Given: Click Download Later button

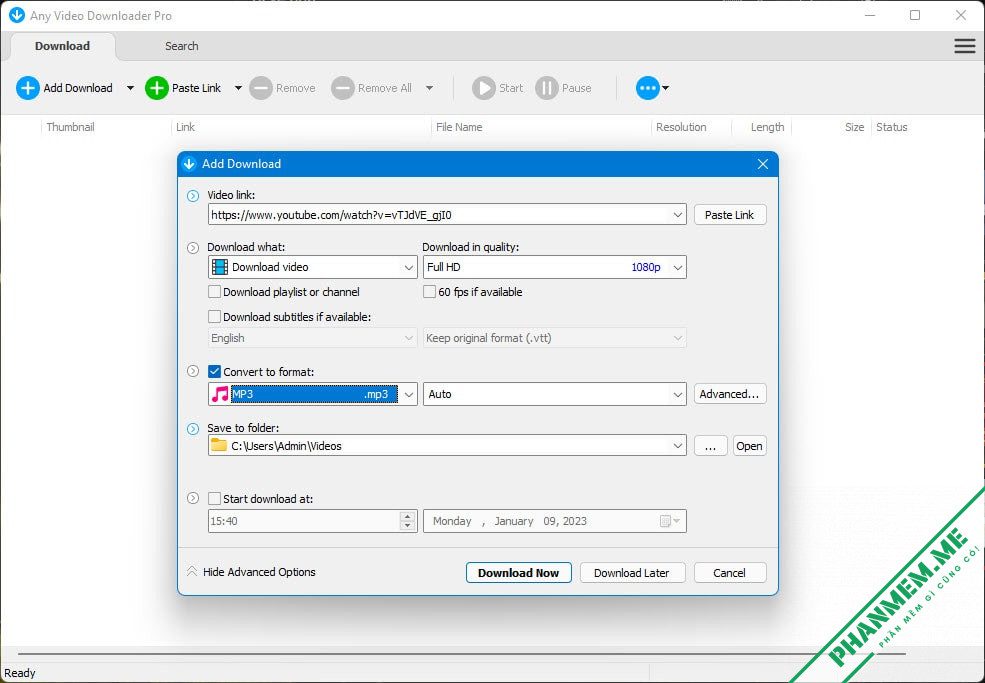Looking at the screenshot, I should point(631,572).
